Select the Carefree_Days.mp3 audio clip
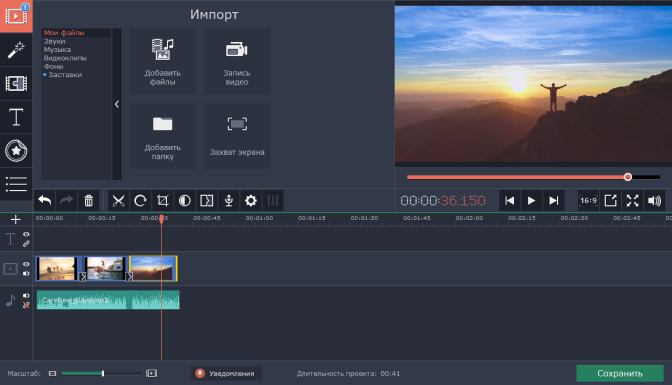Screen dimensions: 672x385 pyautogui.click(x=108, y=300)
